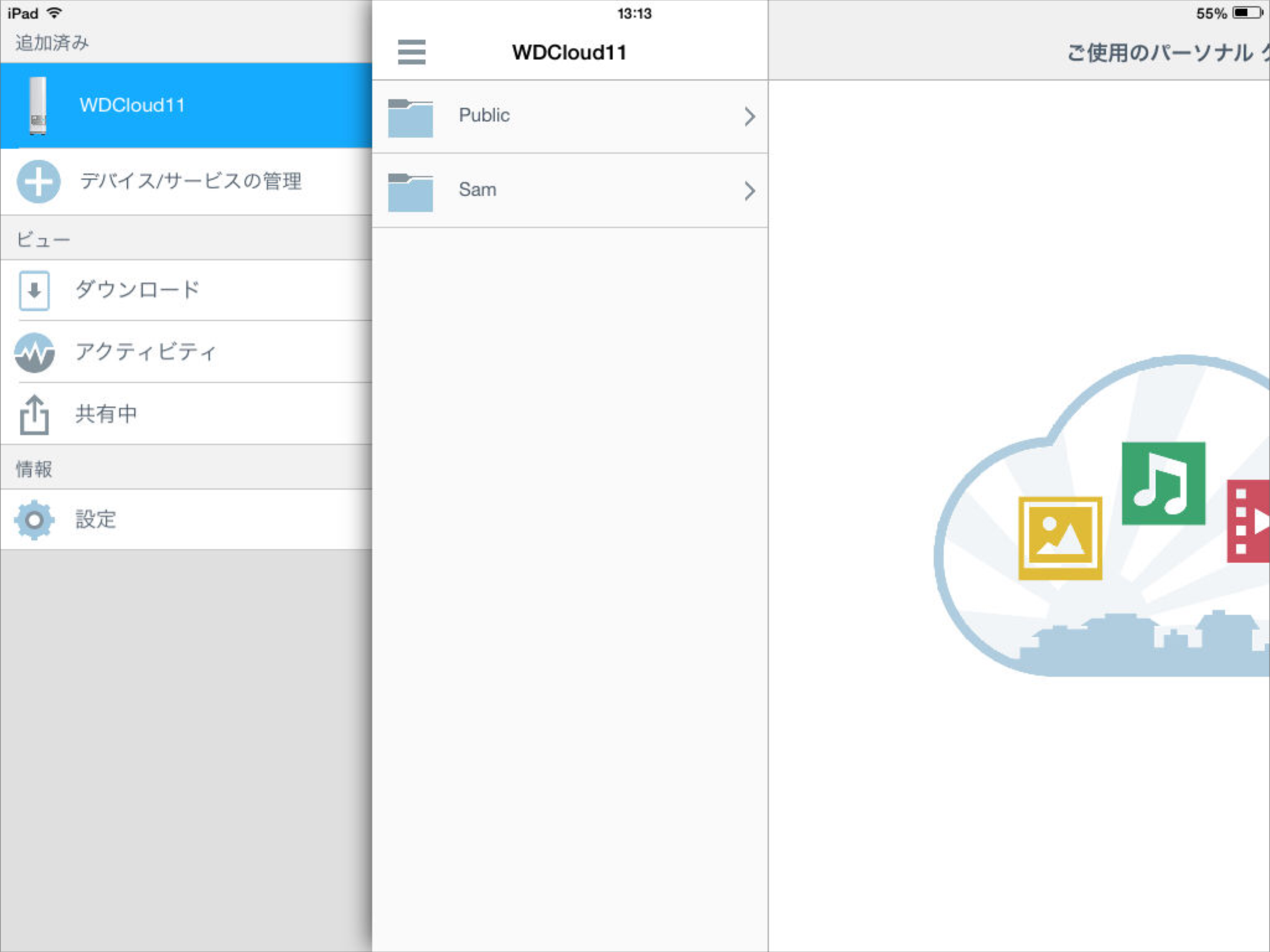Click the Sam folder icon

[410, 192]
